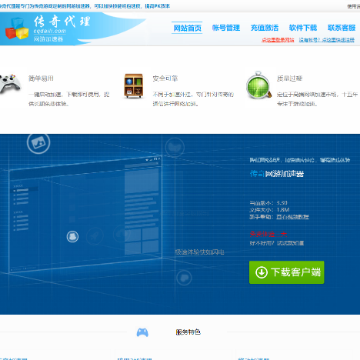This screenshot has height=360, width=360.
Task: Click the file size line showing 1.8M
Action: pyautogui.click(x=270, y=210)
